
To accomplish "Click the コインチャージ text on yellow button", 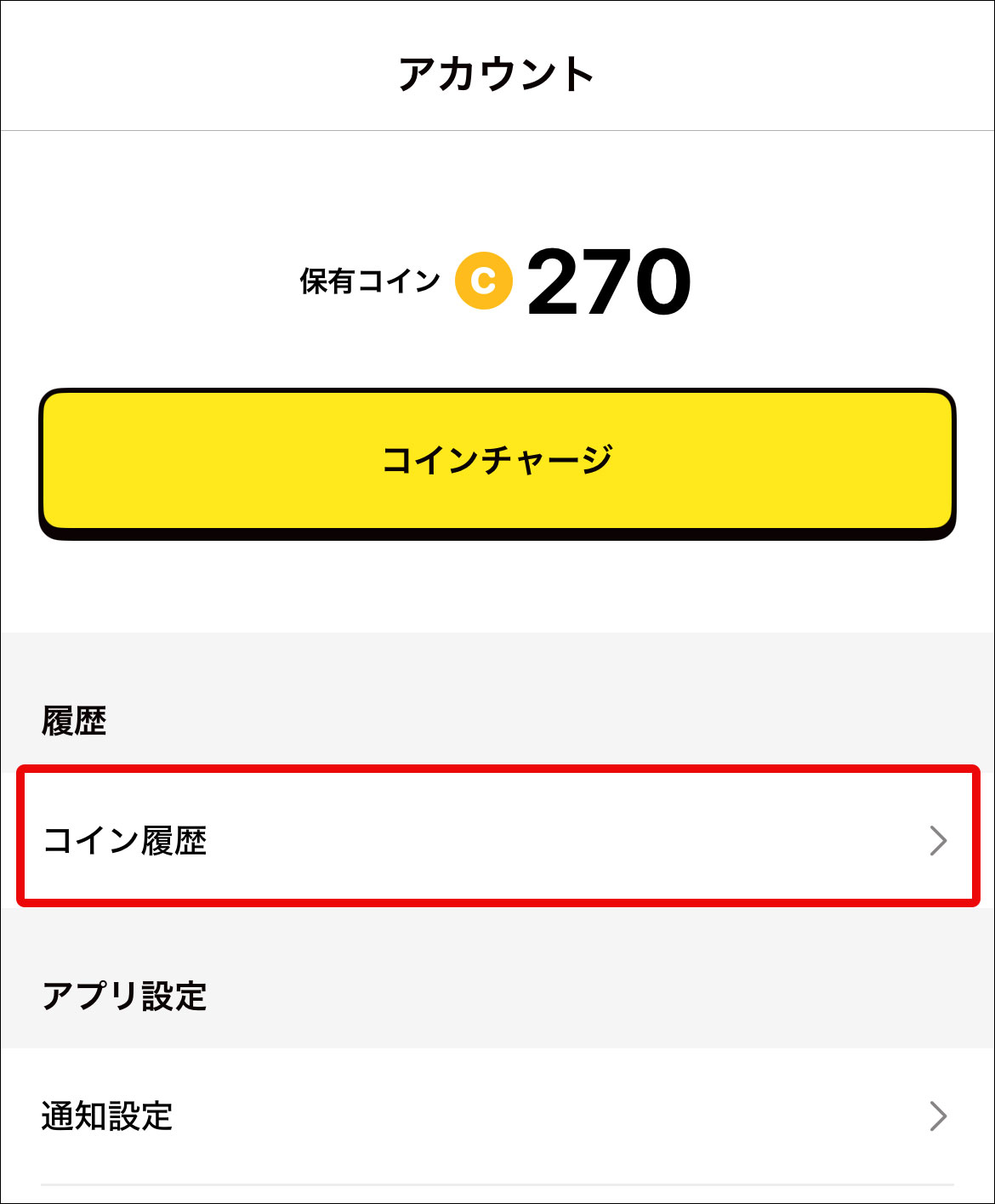I will [497, 460].
